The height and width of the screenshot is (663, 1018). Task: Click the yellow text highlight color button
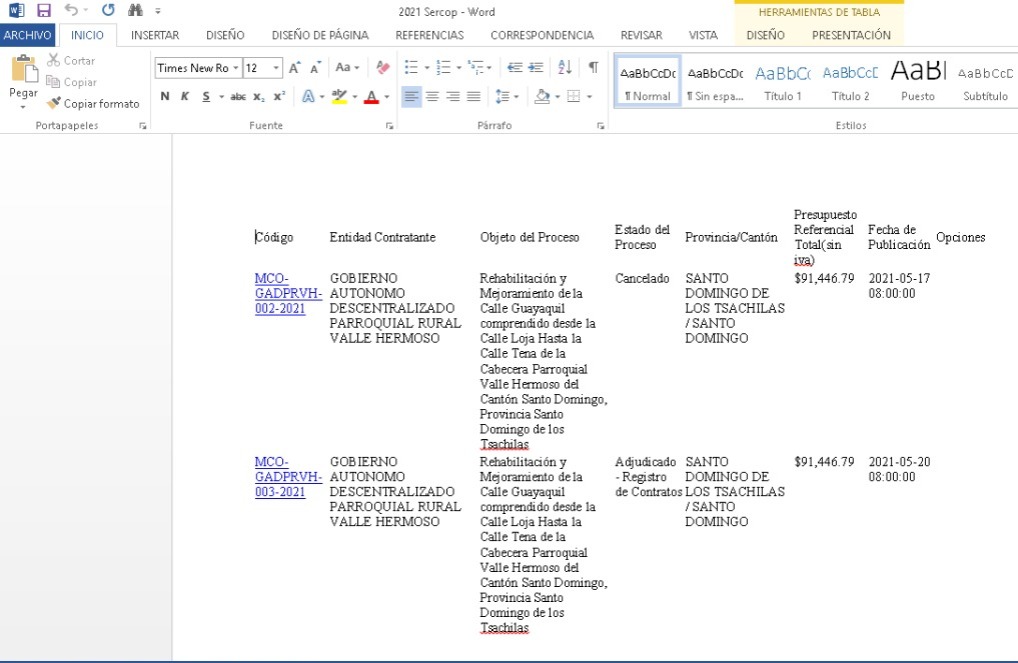[x=338, y=97]
